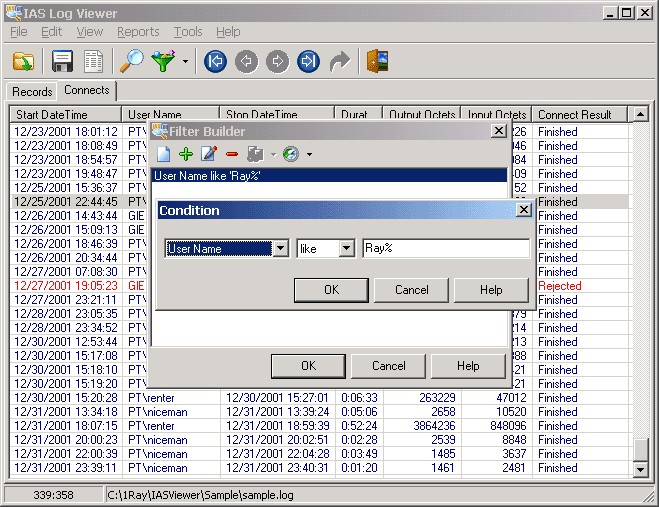Click the exit door icon
This screenshot has height=507, width=659.
point(376,62)
